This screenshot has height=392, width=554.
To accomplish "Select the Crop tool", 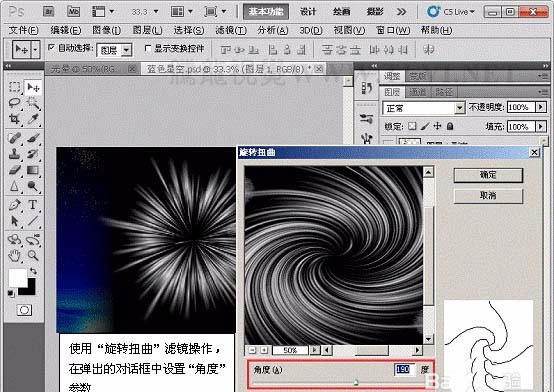I will pos(14,119).
